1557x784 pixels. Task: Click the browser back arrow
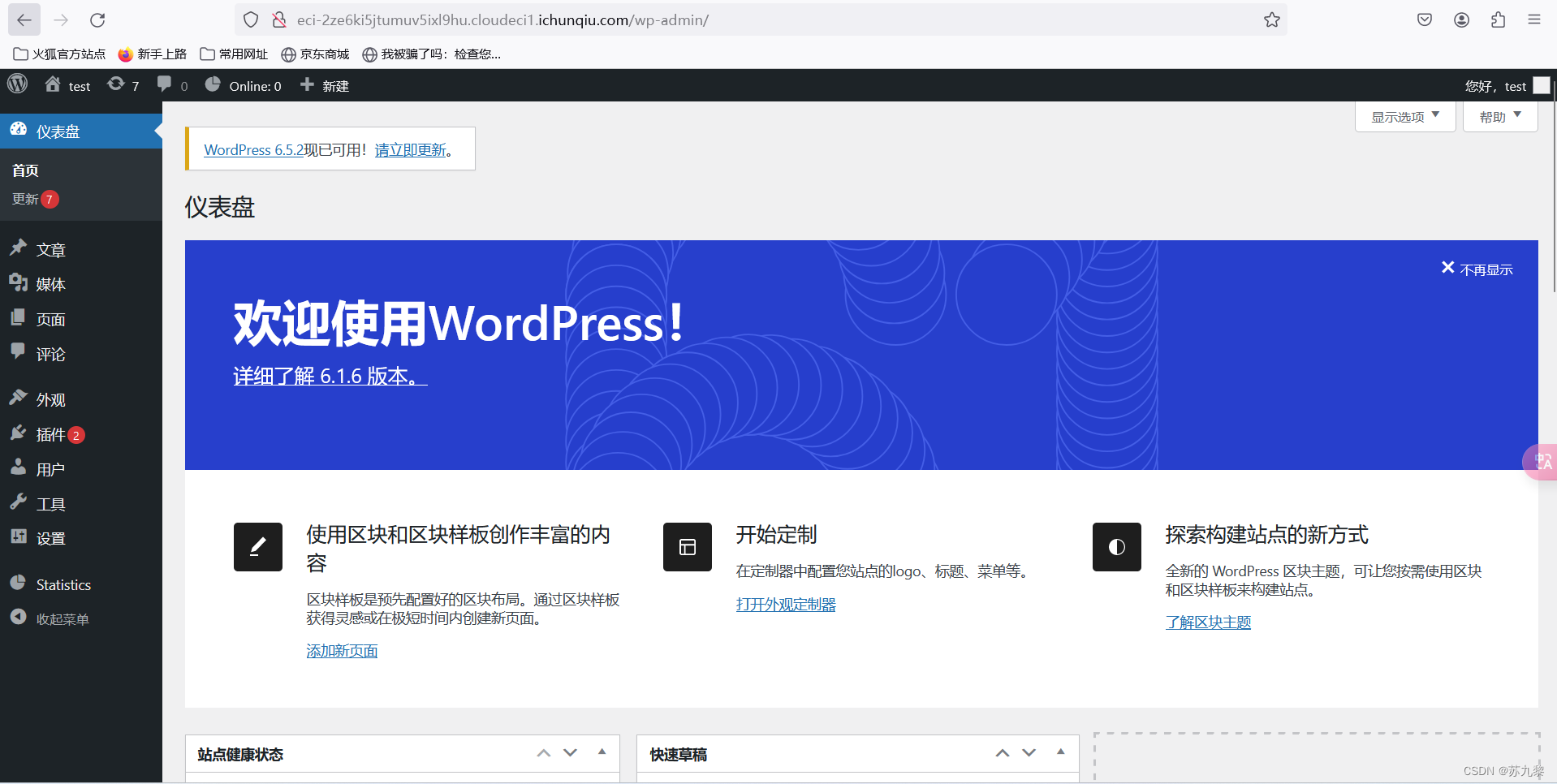(x=24, y=19)
